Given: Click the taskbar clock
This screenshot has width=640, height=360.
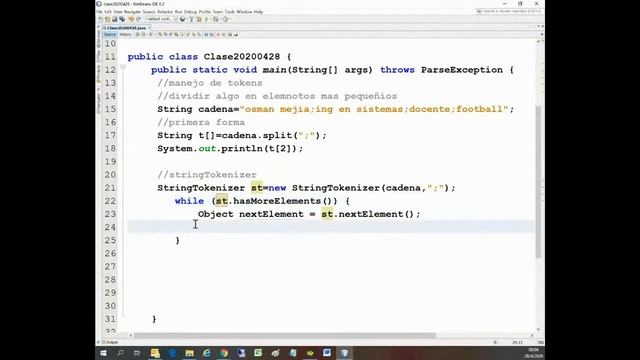Looking at the screenshot, I should (x=533, y=353).
